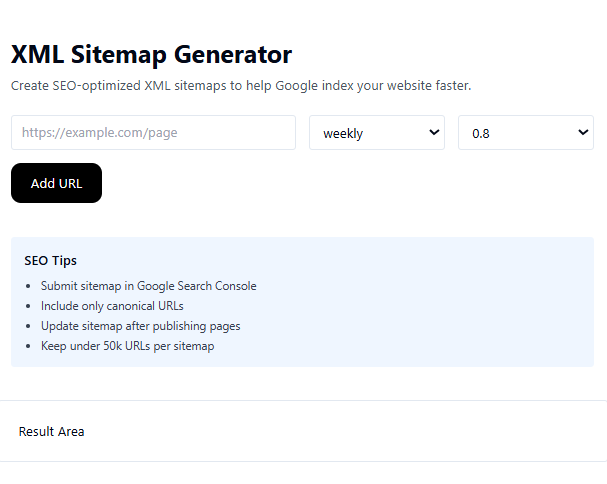Click bullet point before Update sitemap tip
The height and width of the screenshot is (484, 607).
[x=27, y=326]
